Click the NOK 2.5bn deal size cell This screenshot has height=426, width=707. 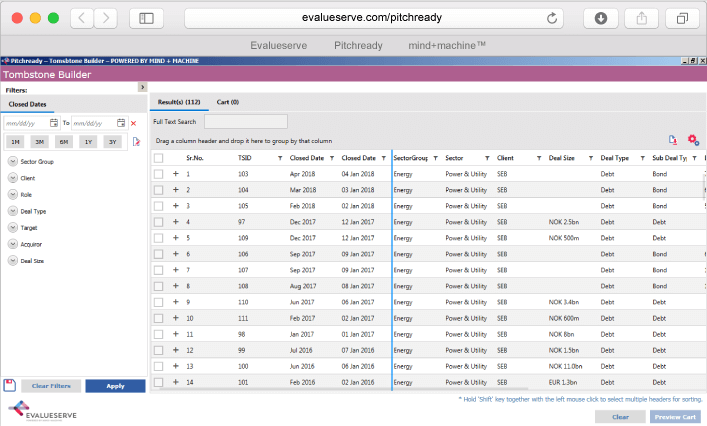[x=564, y=222]
